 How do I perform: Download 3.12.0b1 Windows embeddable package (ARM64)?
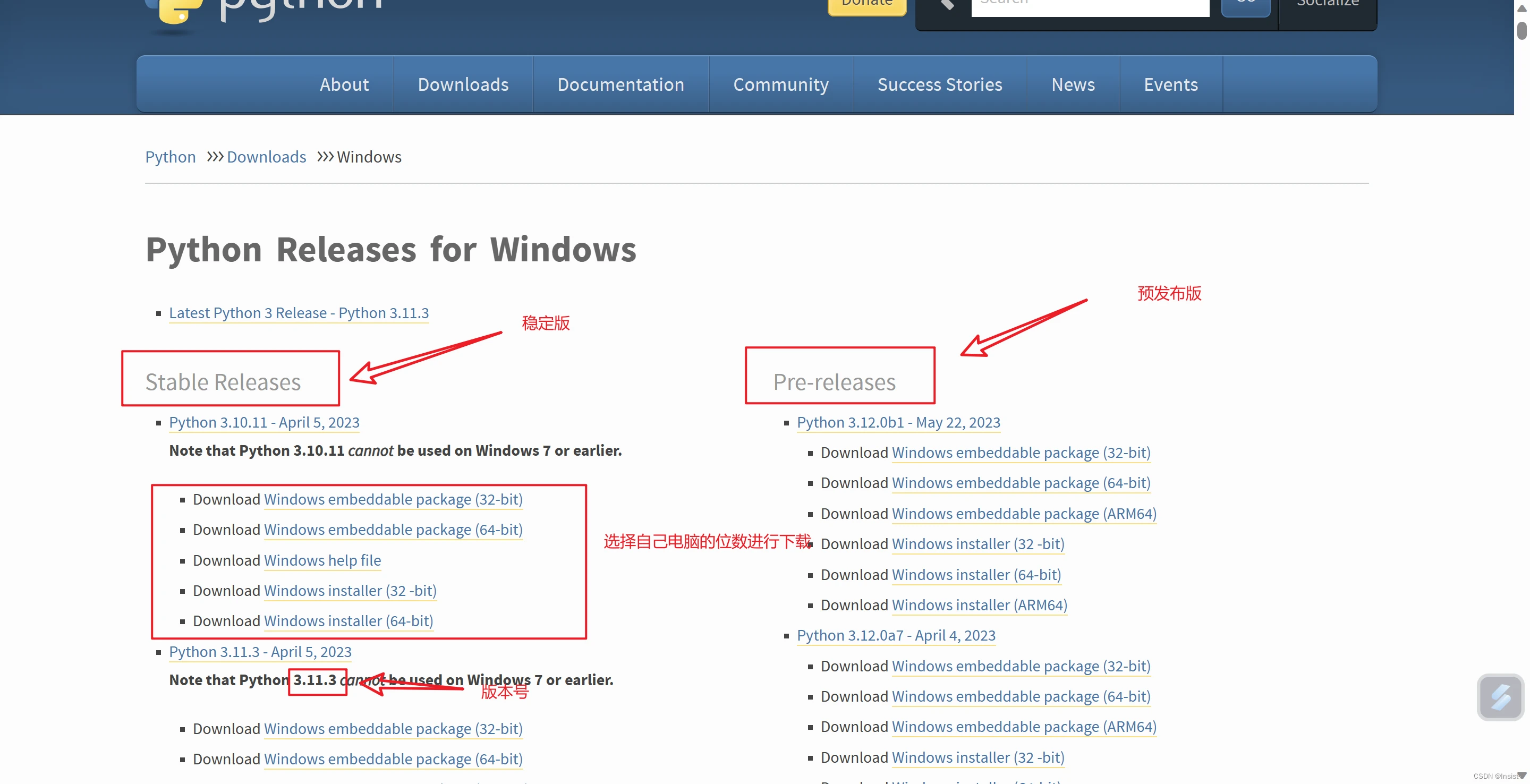point(1024,514)
